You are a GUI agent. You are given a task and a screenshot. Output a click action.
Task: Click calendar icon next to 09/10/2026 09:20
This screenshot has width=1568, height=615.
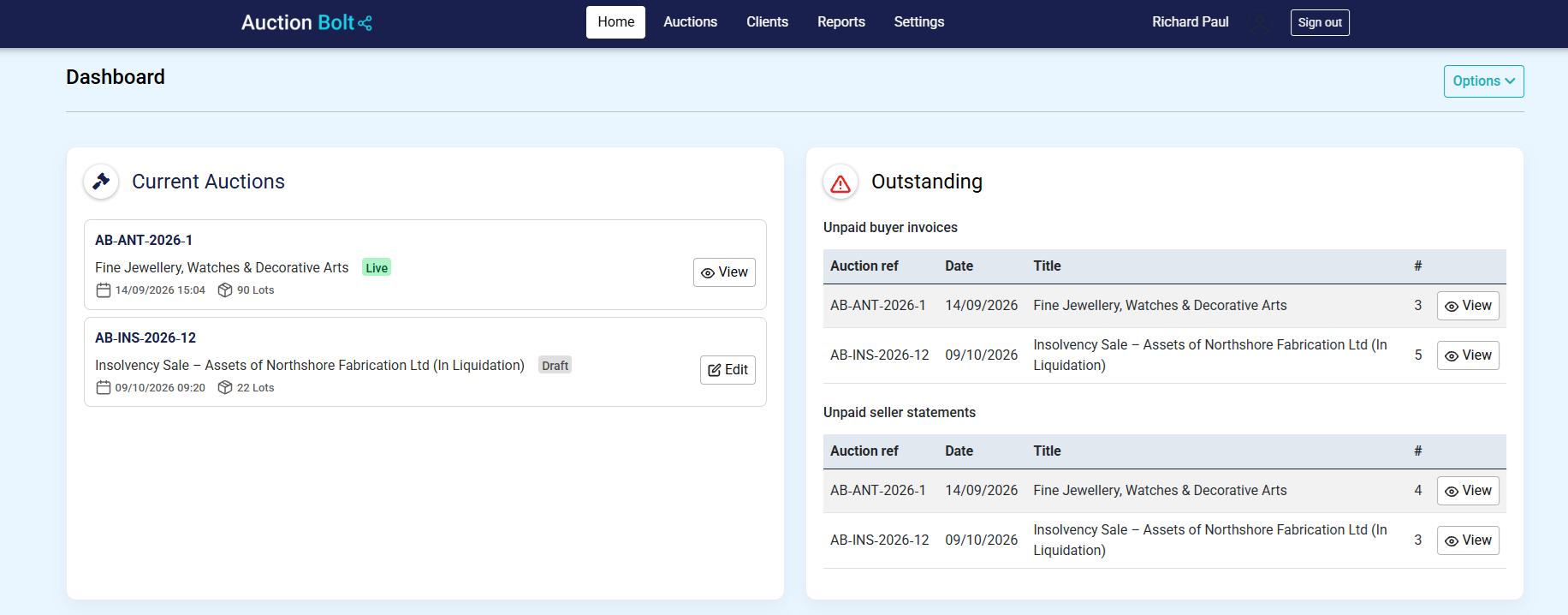(x=104, y=388)
